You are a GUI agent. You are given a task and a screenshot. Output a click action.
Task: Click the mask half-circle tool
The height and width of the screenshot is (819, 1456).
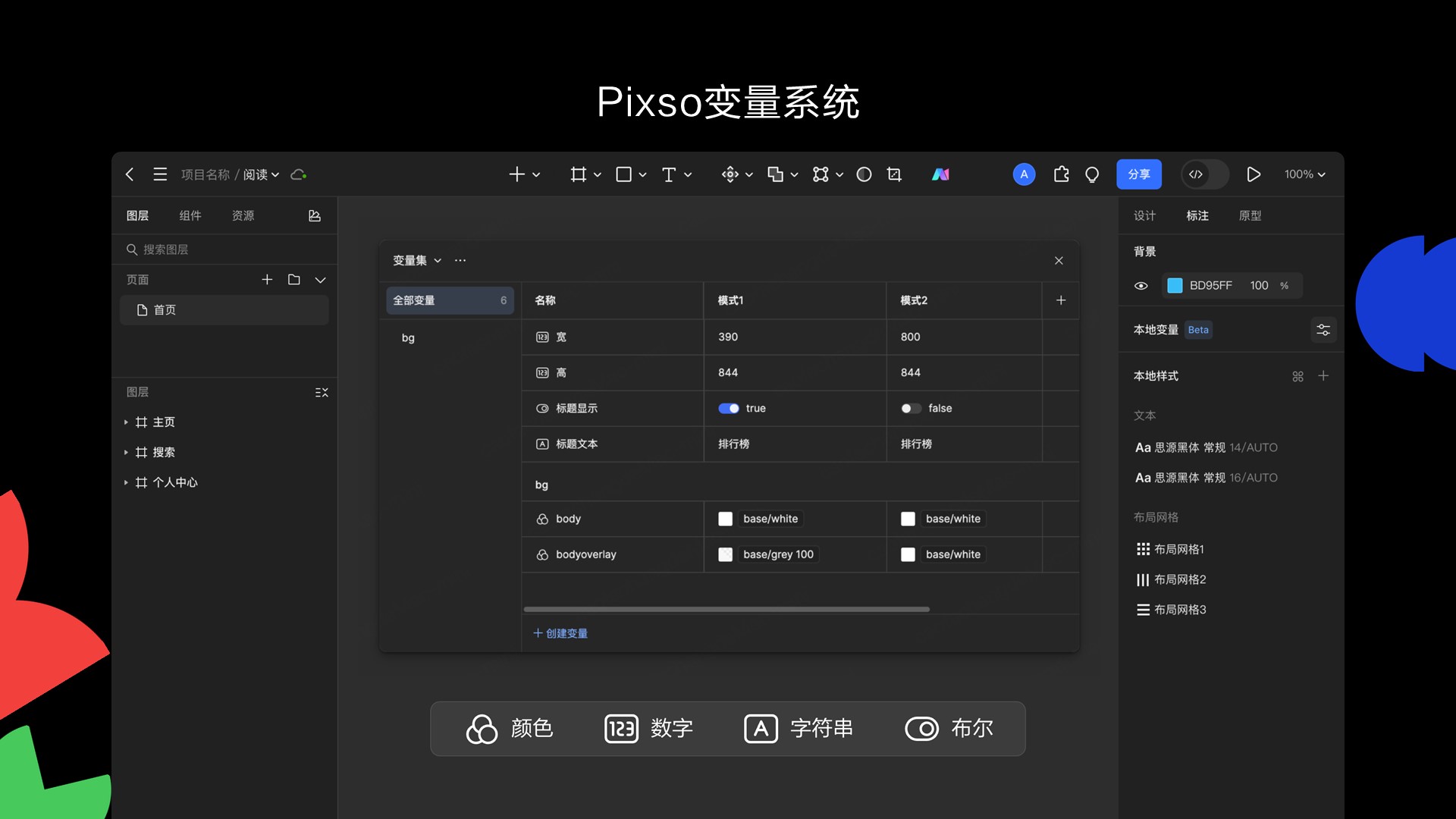tap(864, 174)
